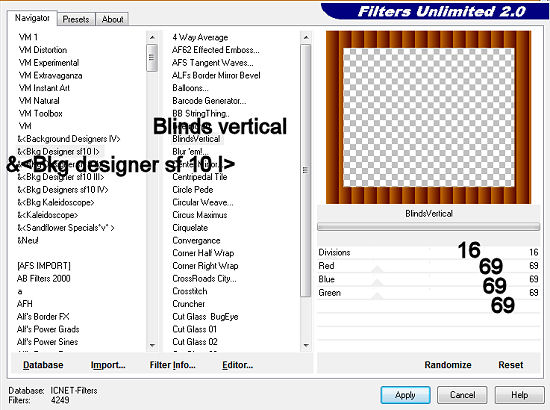The height and width of the screenshot is (410, 550).
Task: Click the Apply button
Action: [405, 395]
